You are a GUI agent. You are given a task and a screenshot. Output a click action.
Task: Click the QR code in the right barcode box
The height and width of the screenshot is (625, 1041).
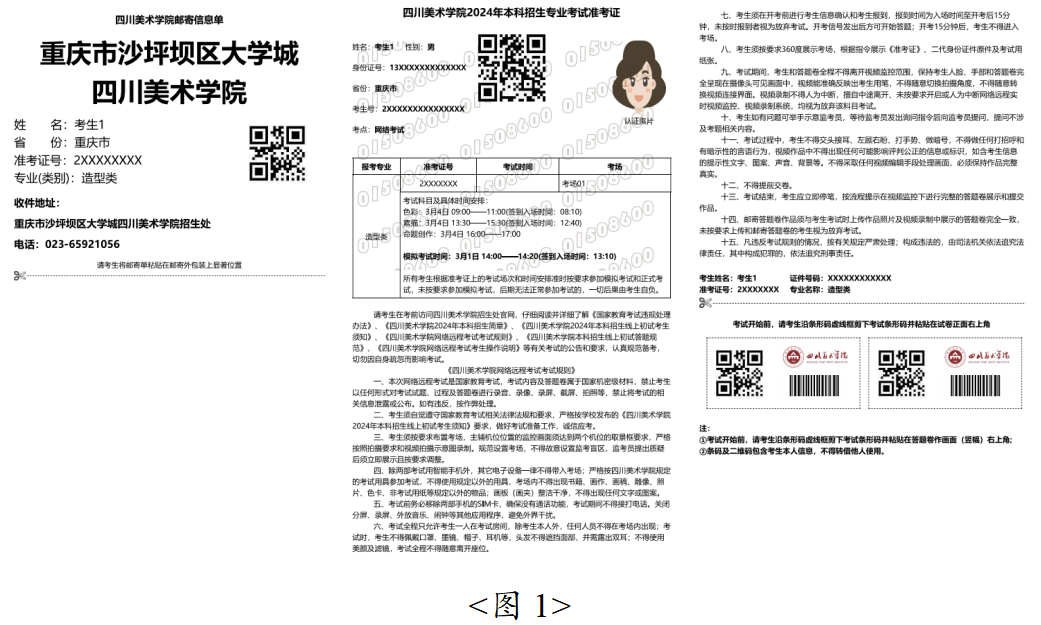pos(902,373)
